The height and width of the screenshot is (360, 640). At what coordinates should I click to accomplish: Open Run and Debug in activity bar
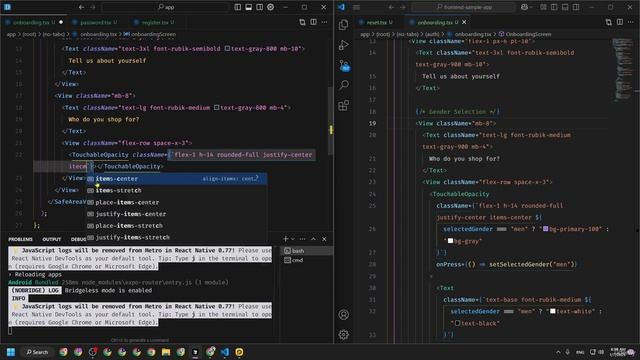(344, 44)
